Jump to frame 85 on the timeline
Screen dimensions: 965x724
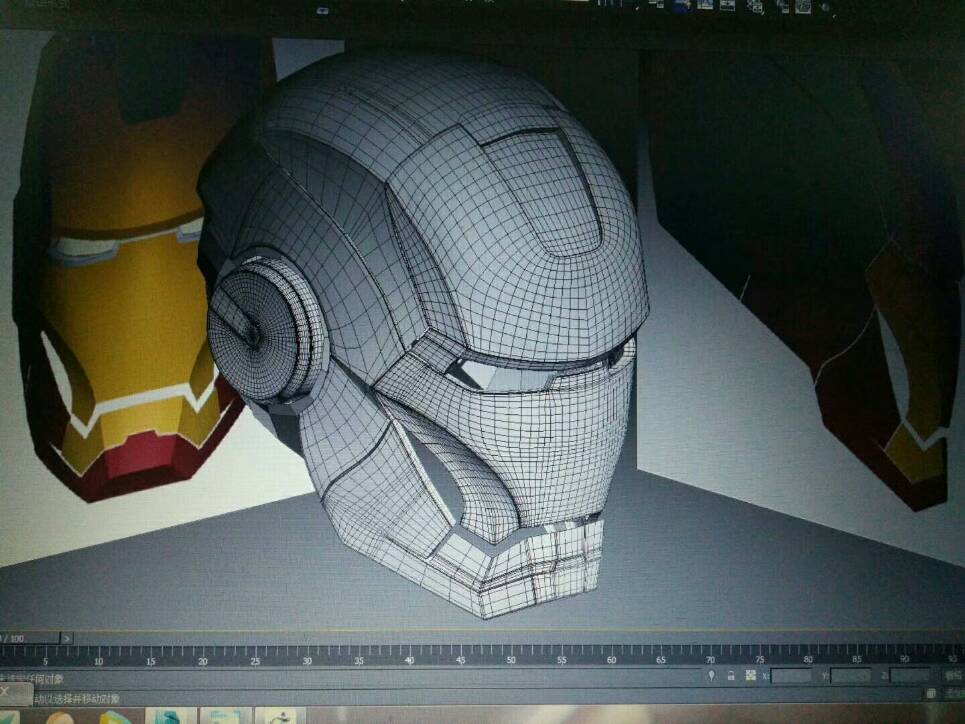point(857,659)
